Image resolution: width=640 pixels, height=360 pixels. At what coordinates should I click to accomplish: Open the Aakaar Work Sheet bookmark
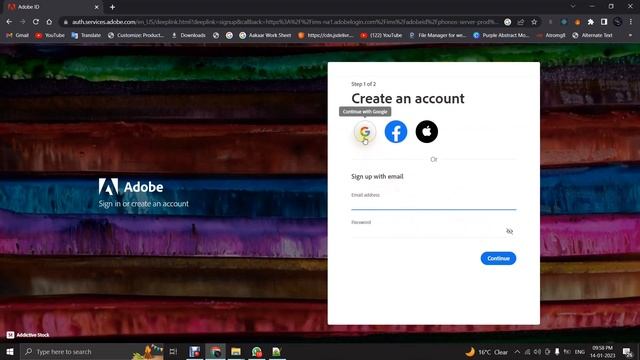[x=265, y=36]
